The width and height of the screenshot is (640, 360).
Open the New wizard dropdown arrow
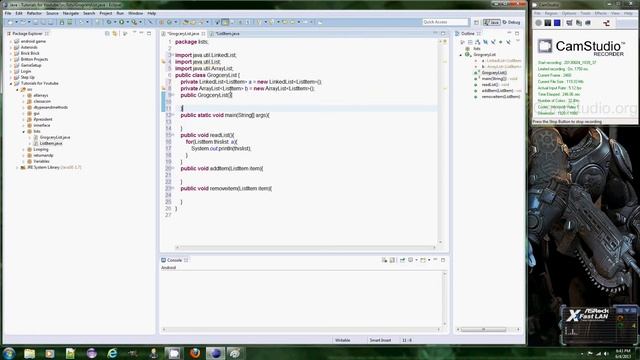click(x=16, y=22)
